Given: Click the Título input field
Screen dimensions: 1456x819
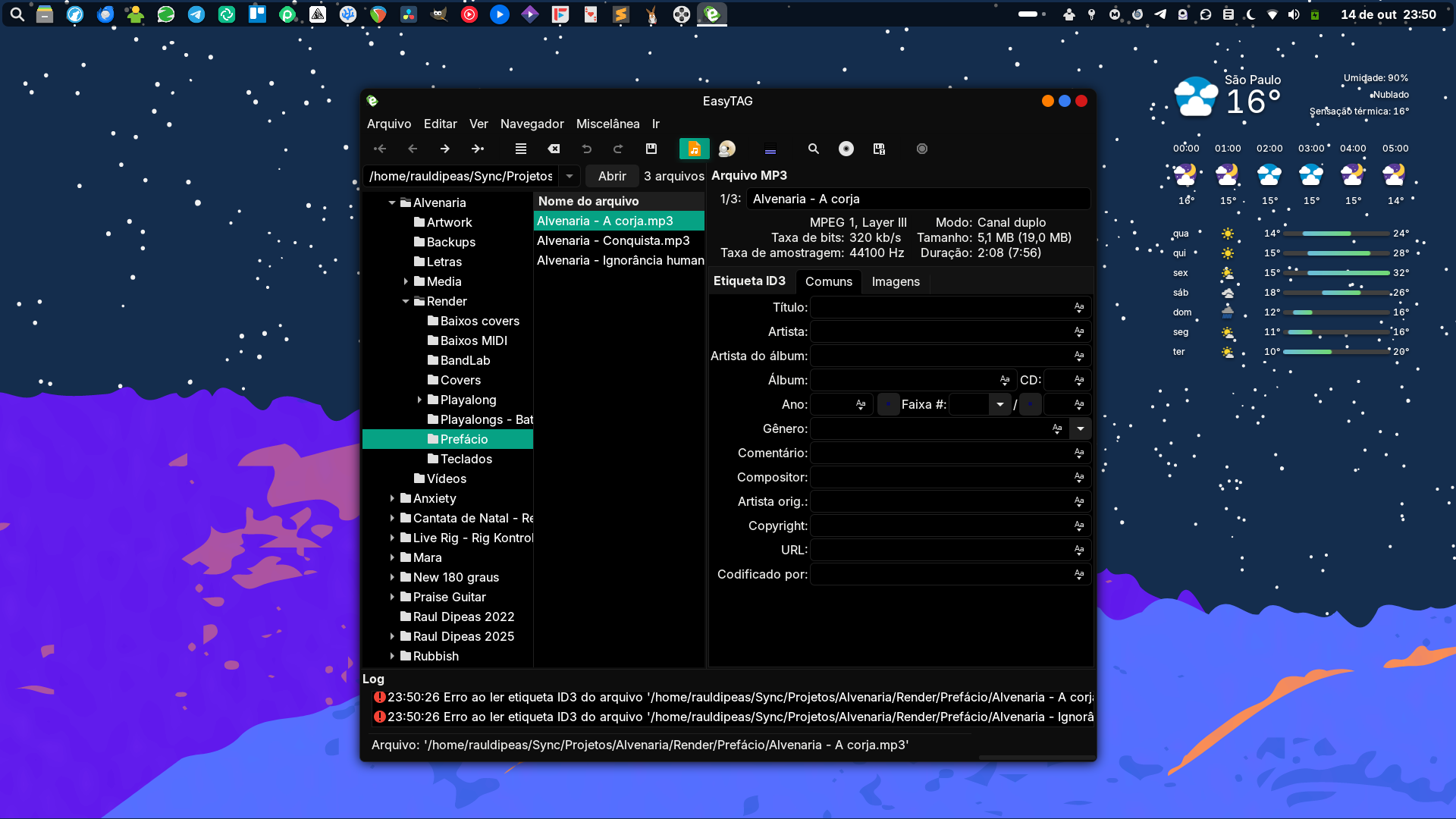Looking at the screenshot, I should coord(939,307).
